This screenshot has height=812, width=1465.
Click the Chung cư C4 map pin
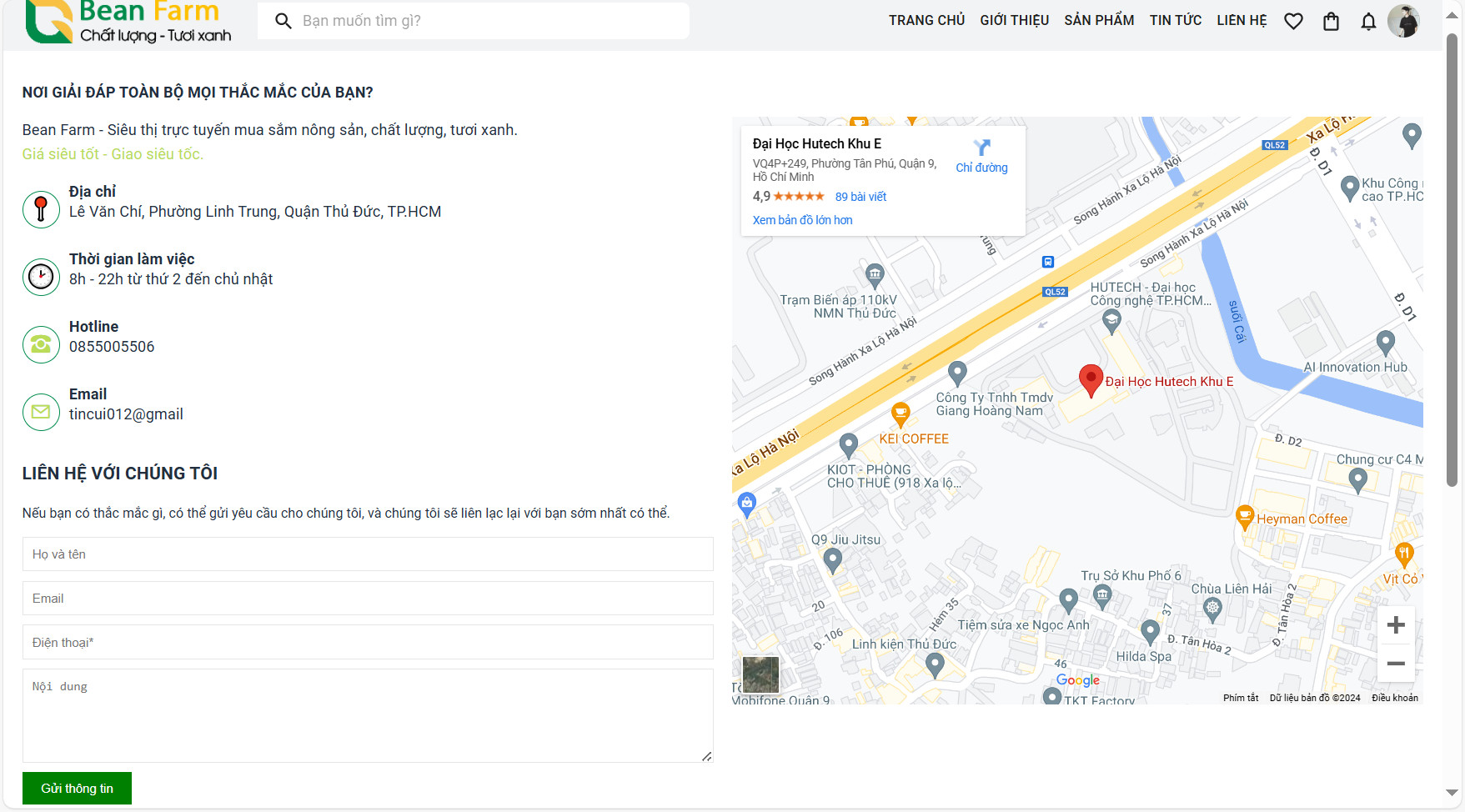tap(1357, 480)
